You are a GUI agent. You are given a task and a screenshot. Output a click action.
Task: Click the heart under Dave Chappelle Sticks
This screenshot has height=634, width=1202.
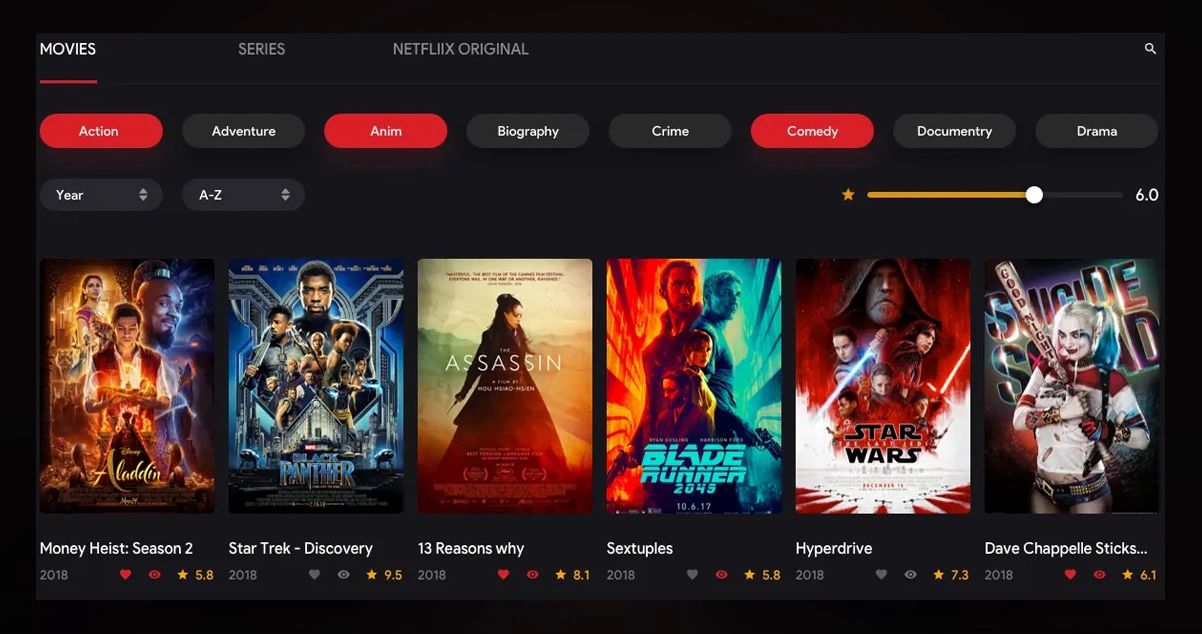tap(1070, 575)
